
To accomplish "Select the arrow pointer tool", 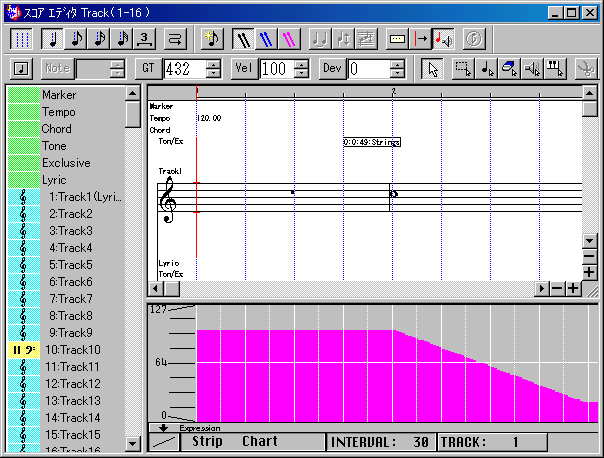I will tap(432, 69).
